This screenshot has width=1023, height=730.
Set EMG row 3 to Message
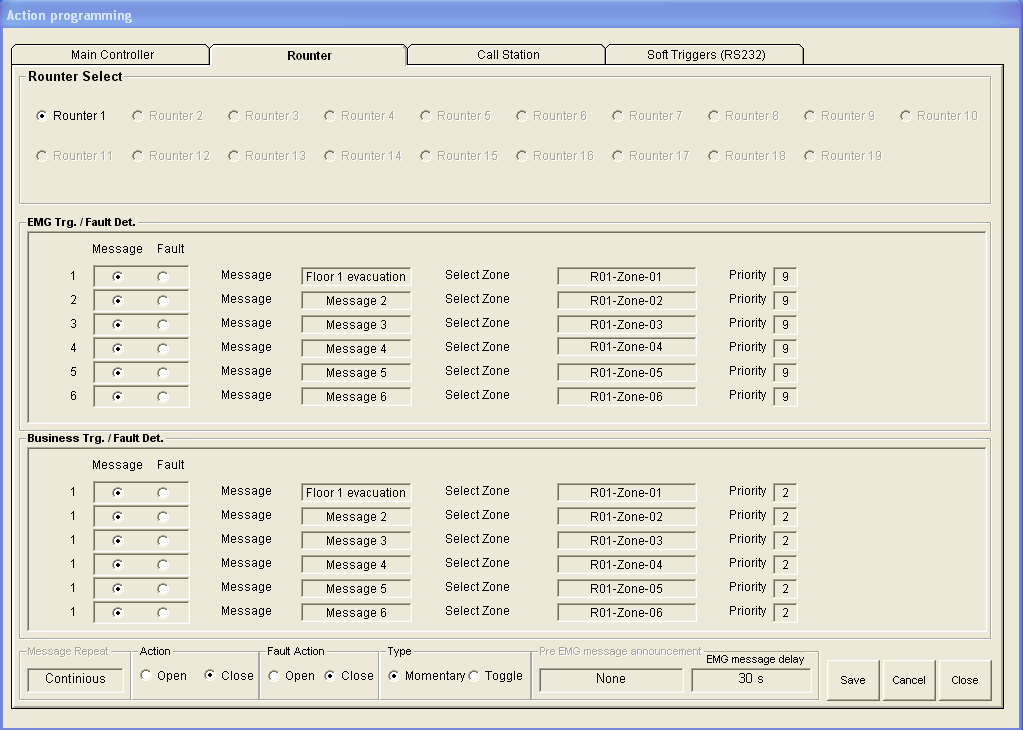[x=117, y=324]
